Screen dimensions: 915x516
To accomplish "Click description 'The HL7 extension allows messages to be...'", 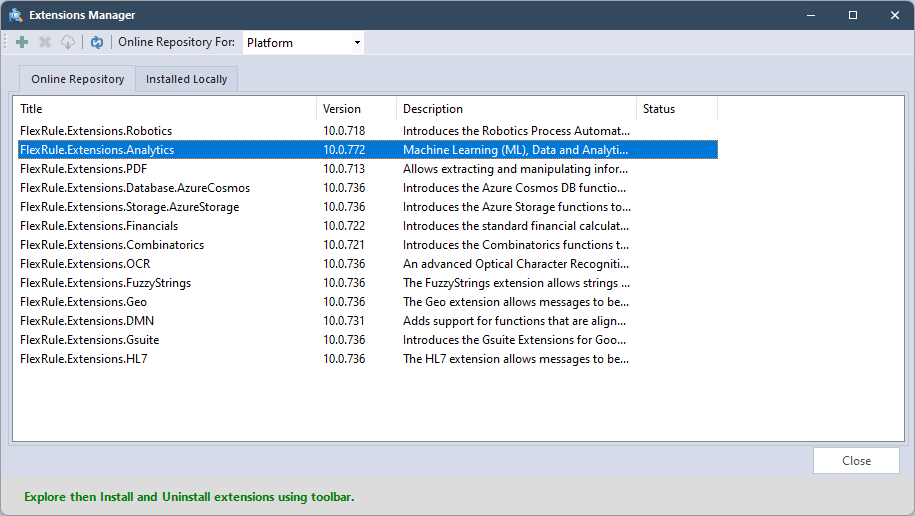I will (x=516, y=358).
